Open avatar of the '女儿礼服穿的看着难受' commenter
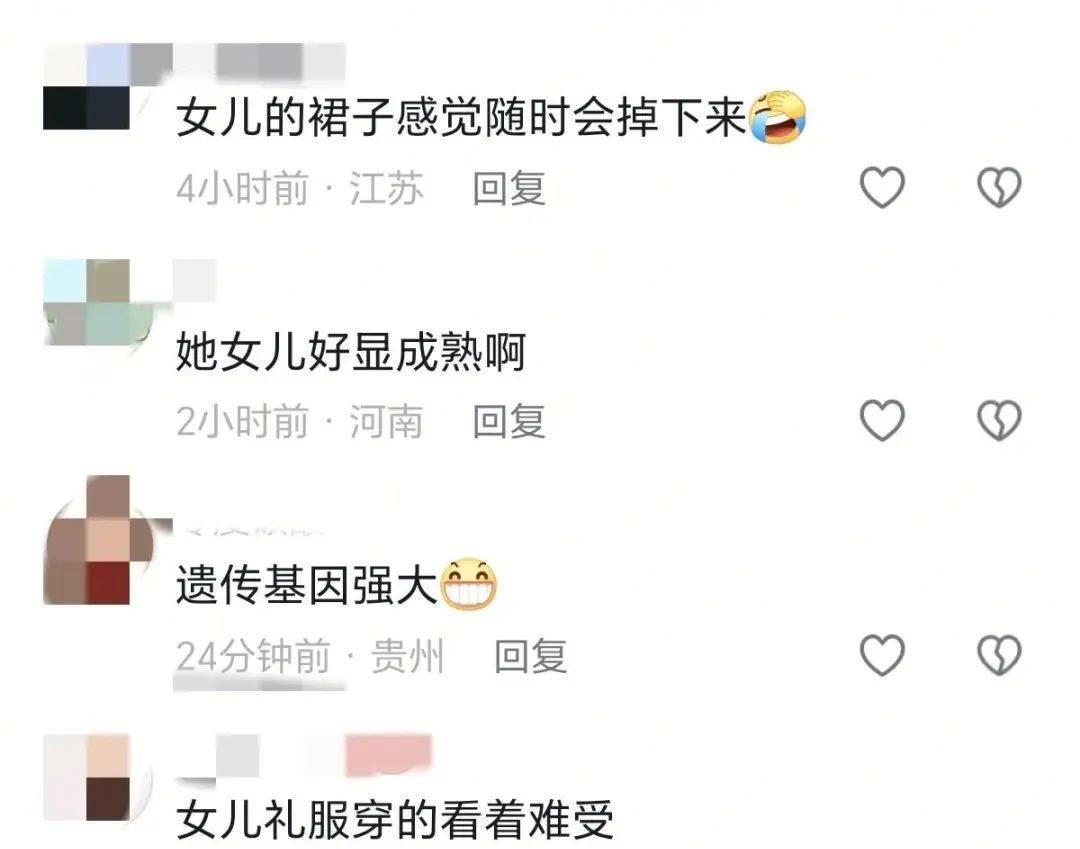Screen dimensions: 1080x849 [96, 777]
